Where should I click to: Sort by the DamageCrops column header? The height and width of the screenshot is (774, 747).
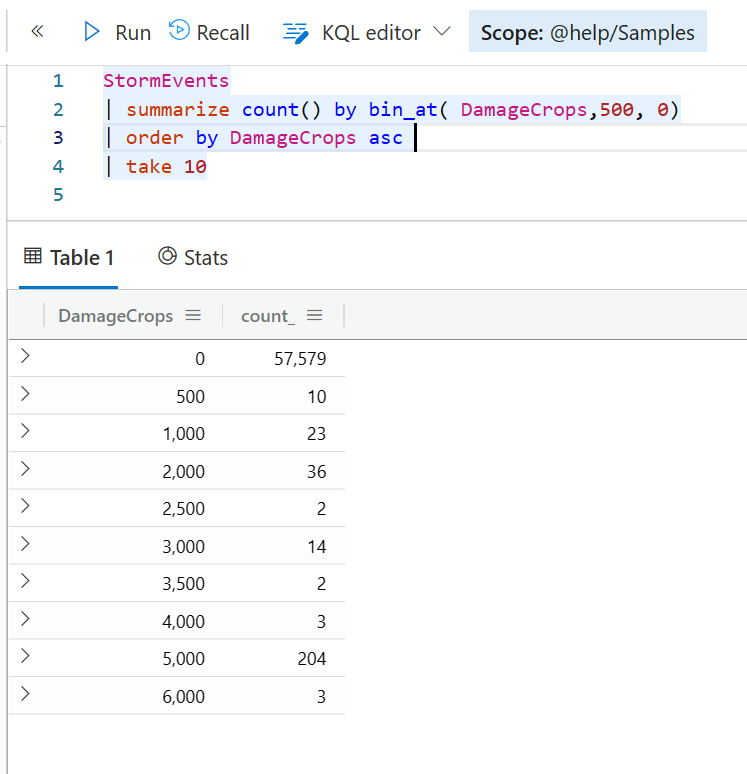[x=116, y=315]
